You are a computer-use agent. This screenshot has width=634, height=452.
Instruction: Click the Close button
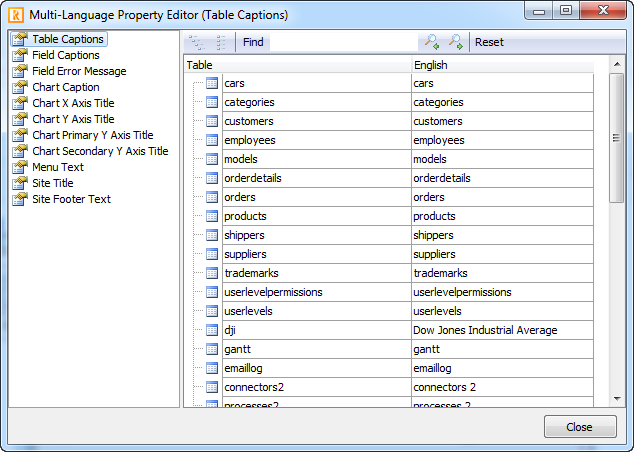[580, 427]
